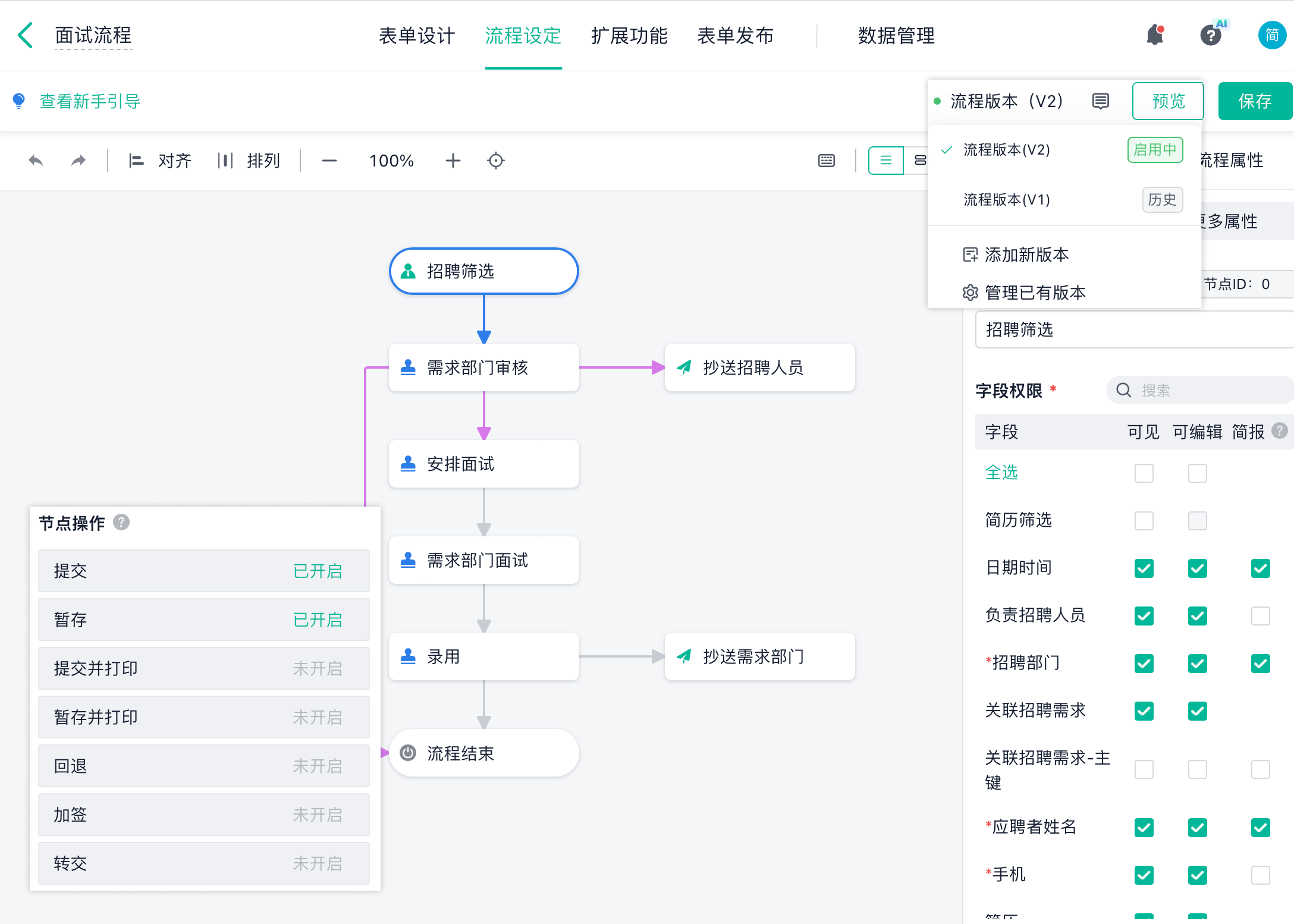Open the 查看新手引导 link
Image resolution: width=1294 pixels, height=924 pixels.
click(89, 101)
